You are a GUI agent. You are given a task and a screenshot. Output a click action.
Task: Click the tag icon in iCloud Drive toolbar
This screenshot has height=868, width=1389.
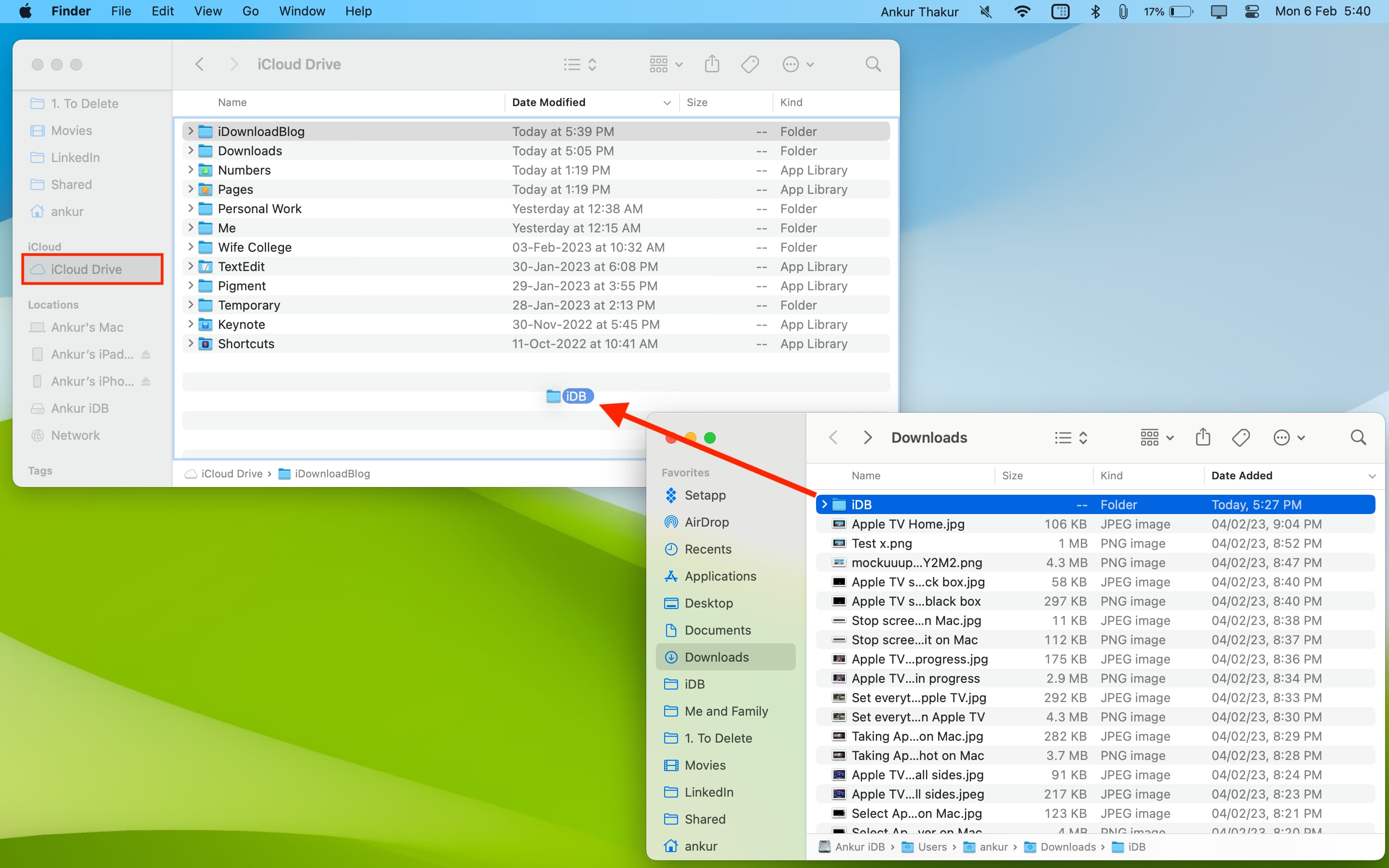[749, 64]
